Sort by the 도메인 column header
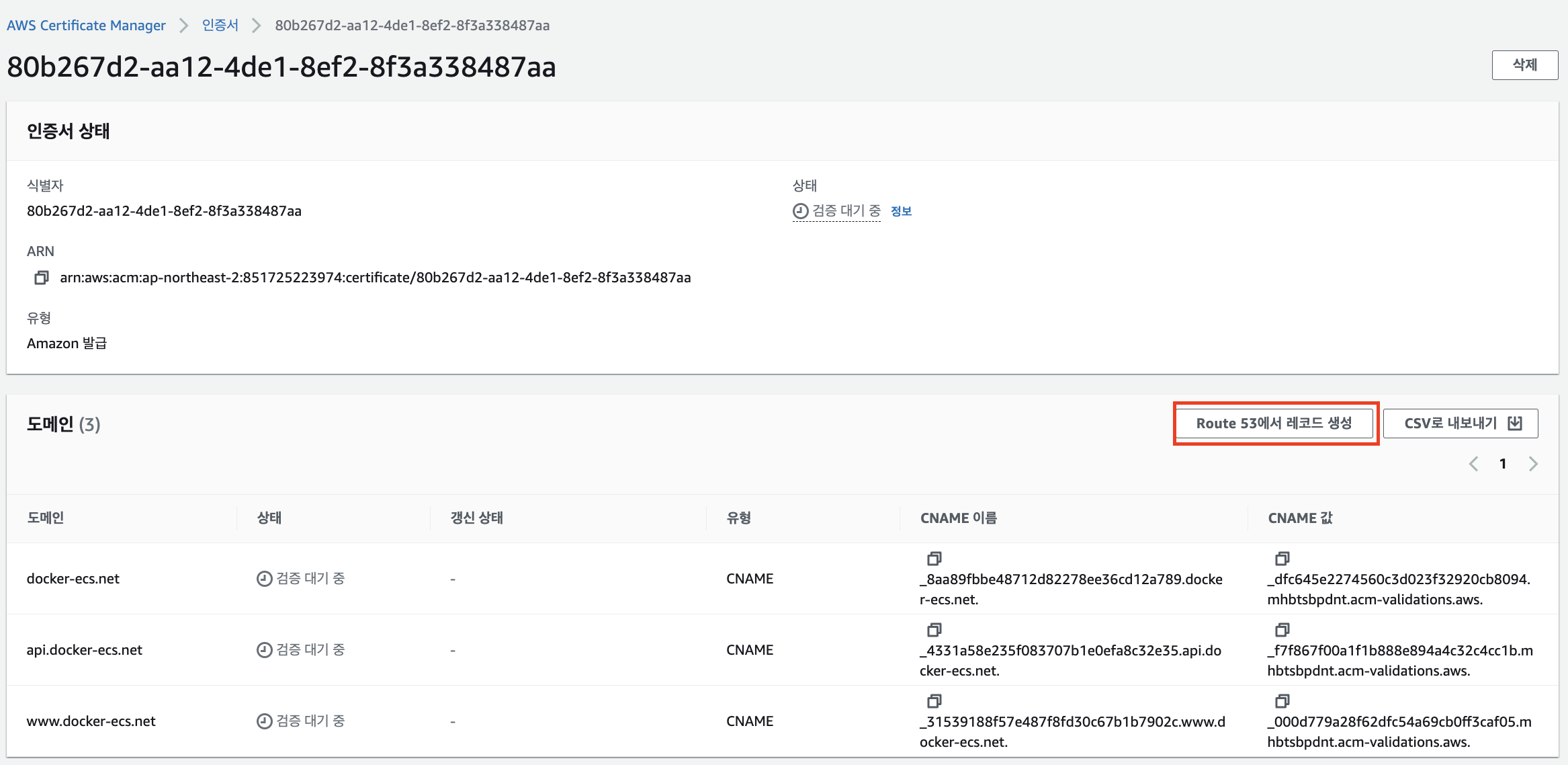Viewport: 1568px width, 765px height. coord(46,518)
